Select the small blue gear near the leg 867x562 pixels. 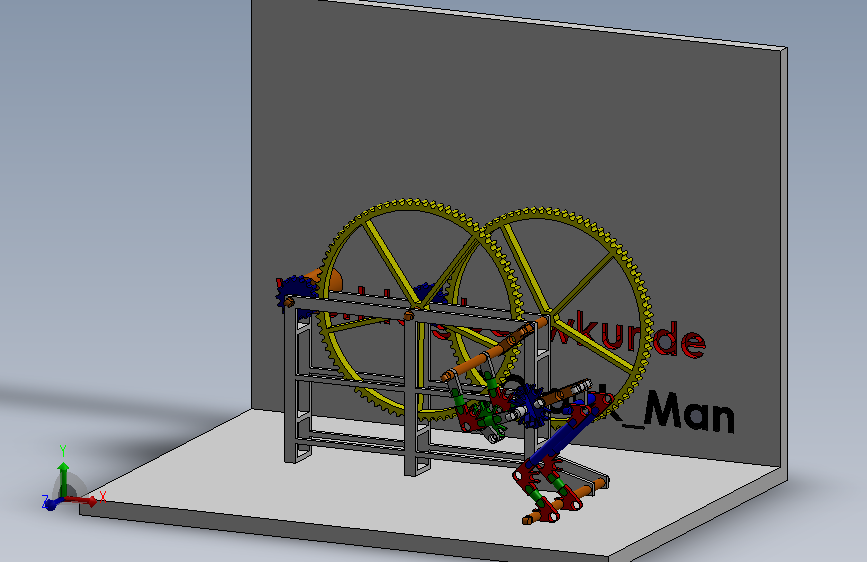pyautogui.click(x=530, y=405)
